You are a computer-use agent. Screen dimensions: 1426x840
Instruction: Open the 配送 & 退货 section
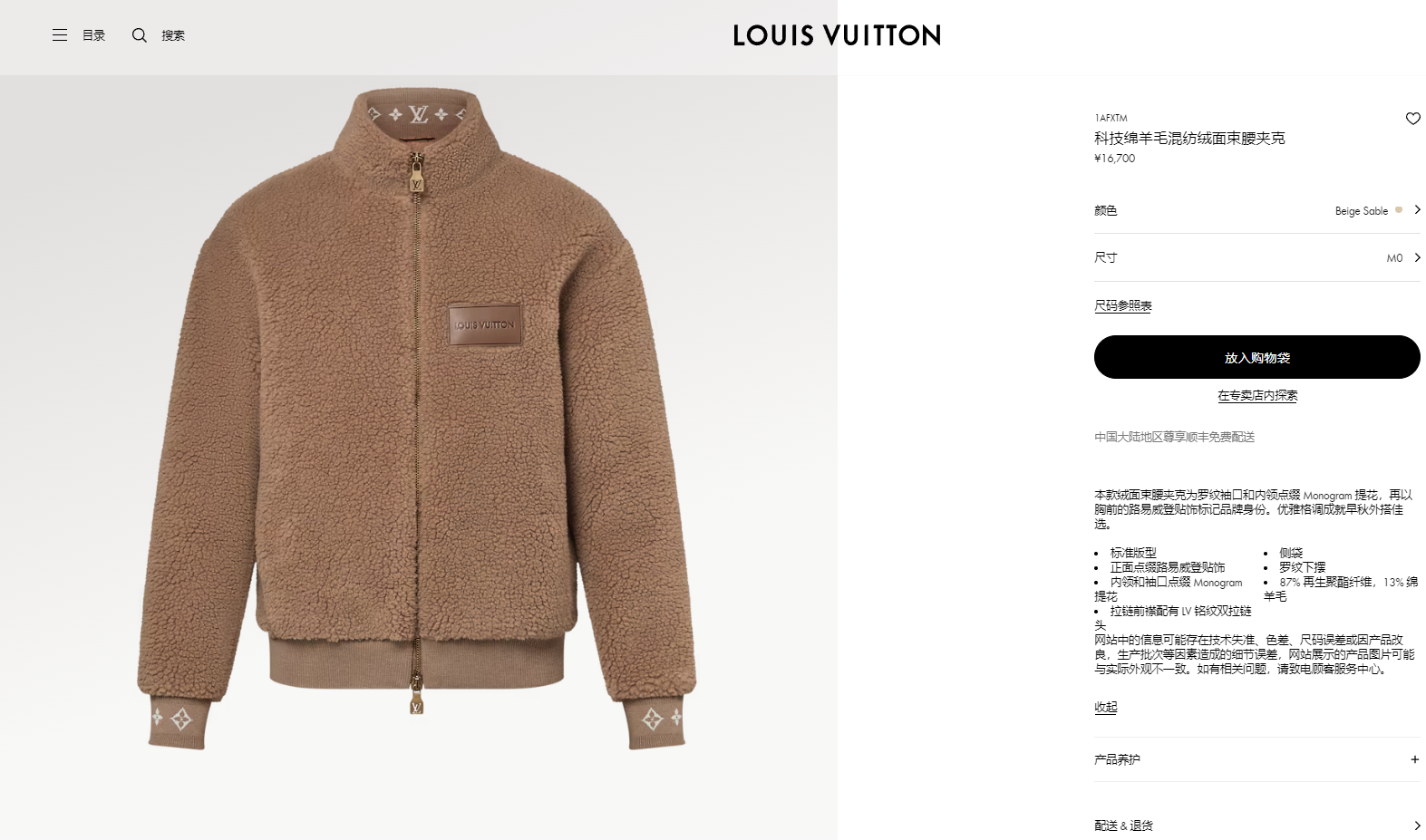(x=1257, y=826)
